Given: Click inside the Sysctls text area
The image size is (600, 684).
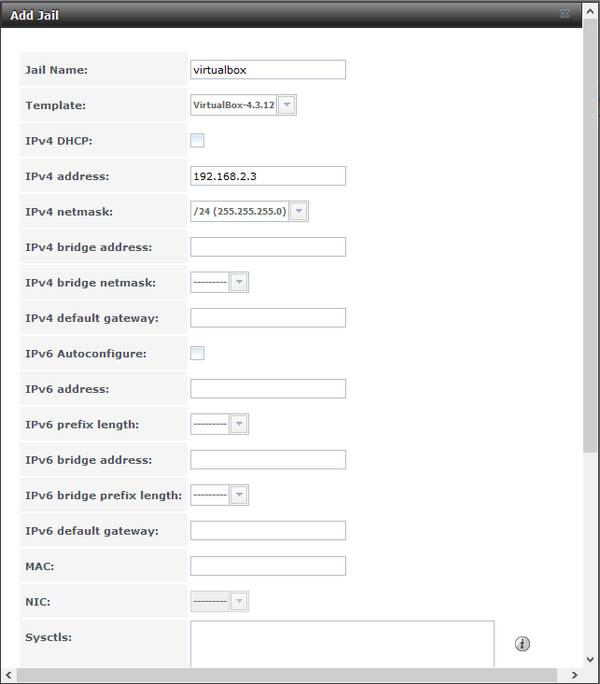Looking at the screenshot, I should click(342, 643).
